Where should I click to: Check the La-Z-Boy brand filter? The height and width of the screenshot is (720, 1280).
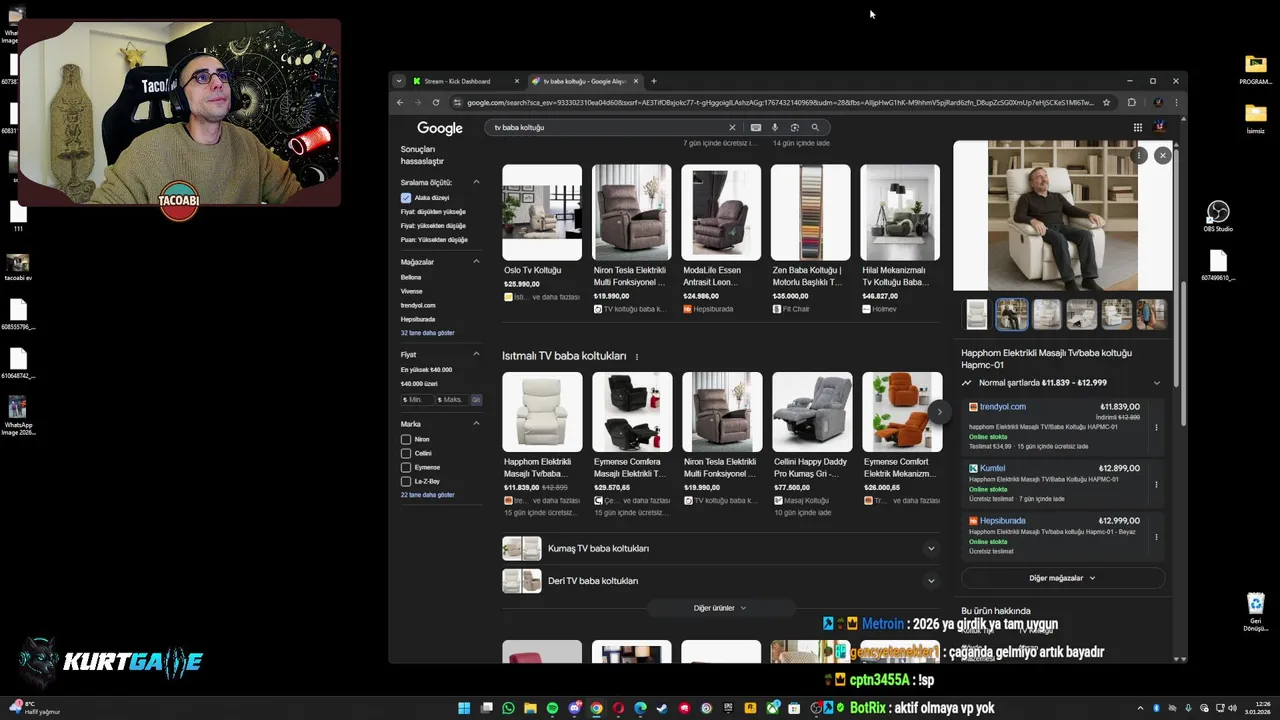click(x=406, y=481)
